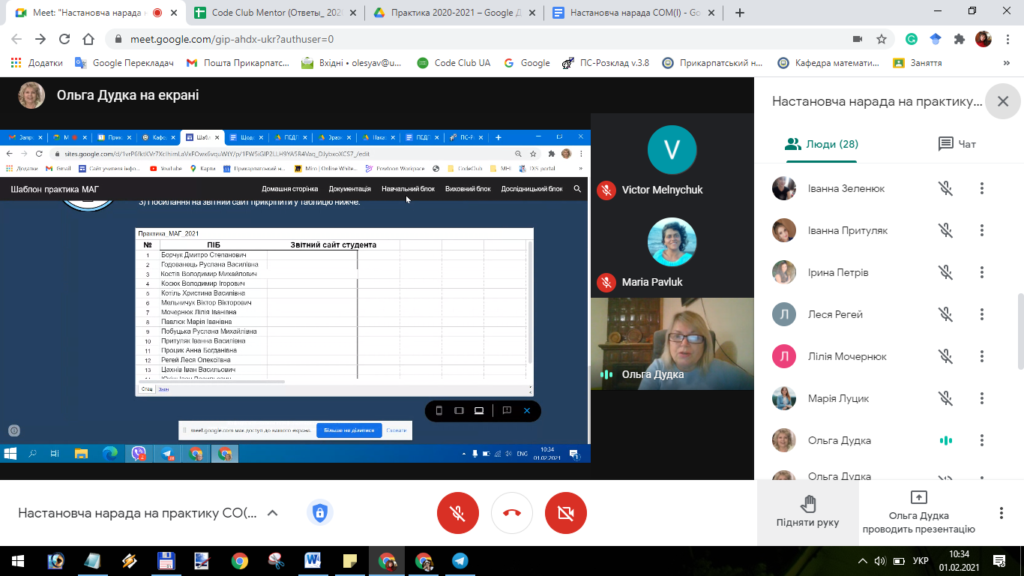This screenshot has height=576, width=1024.
Task: Click the blue shield safety icon
Action: (x=320, y=513)
